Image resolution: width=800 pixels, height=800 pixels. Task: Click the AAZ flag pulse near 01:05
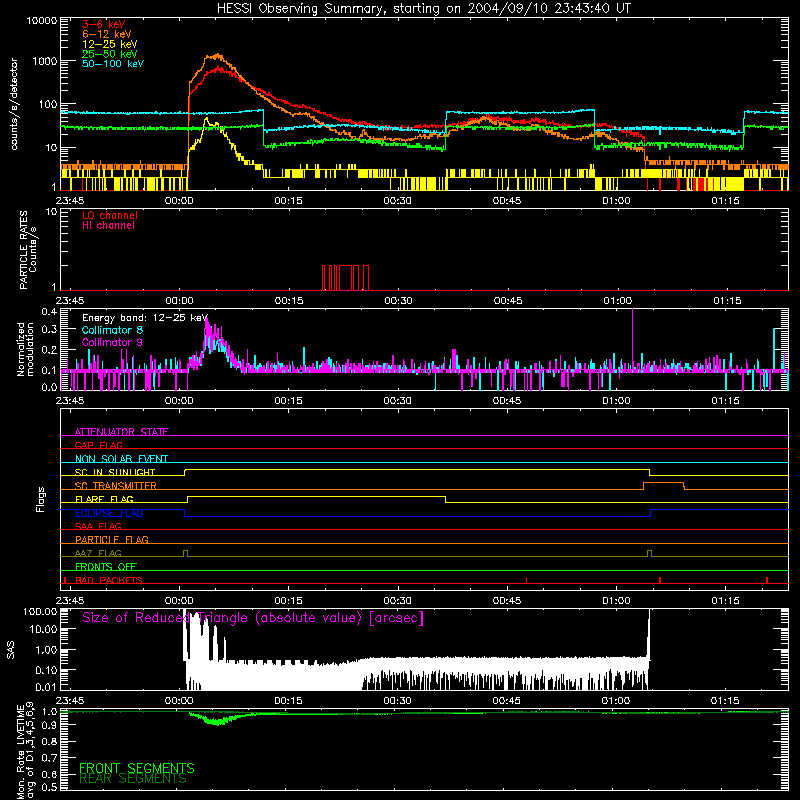click(x=649, y=553)
